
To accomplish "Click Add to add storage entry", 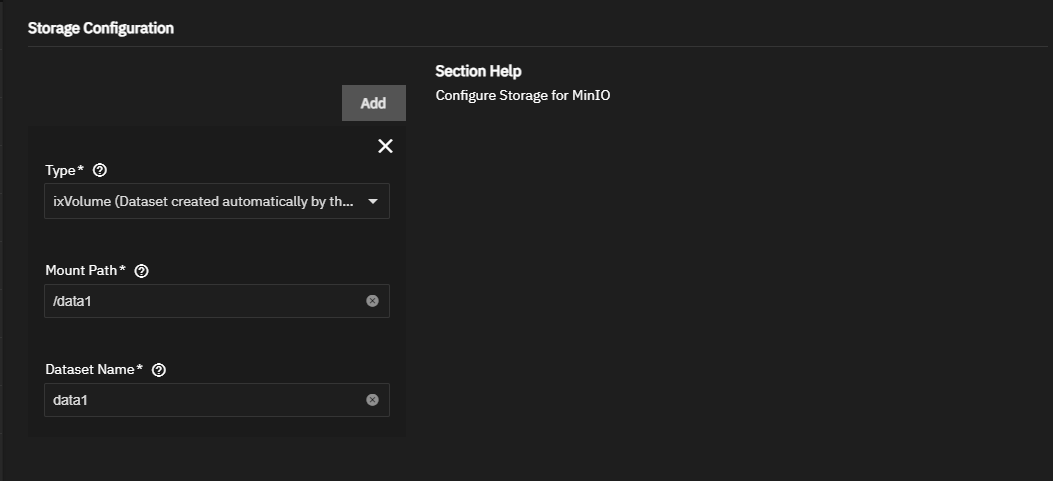I will pos(373,103).
